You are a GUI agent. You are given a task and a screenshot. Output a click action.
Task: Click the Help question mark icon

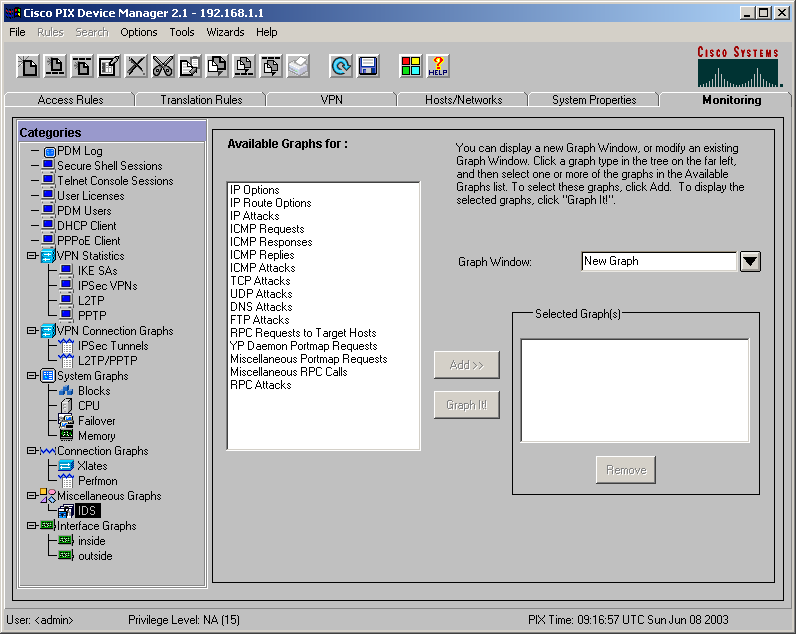[x=438, y=66]
